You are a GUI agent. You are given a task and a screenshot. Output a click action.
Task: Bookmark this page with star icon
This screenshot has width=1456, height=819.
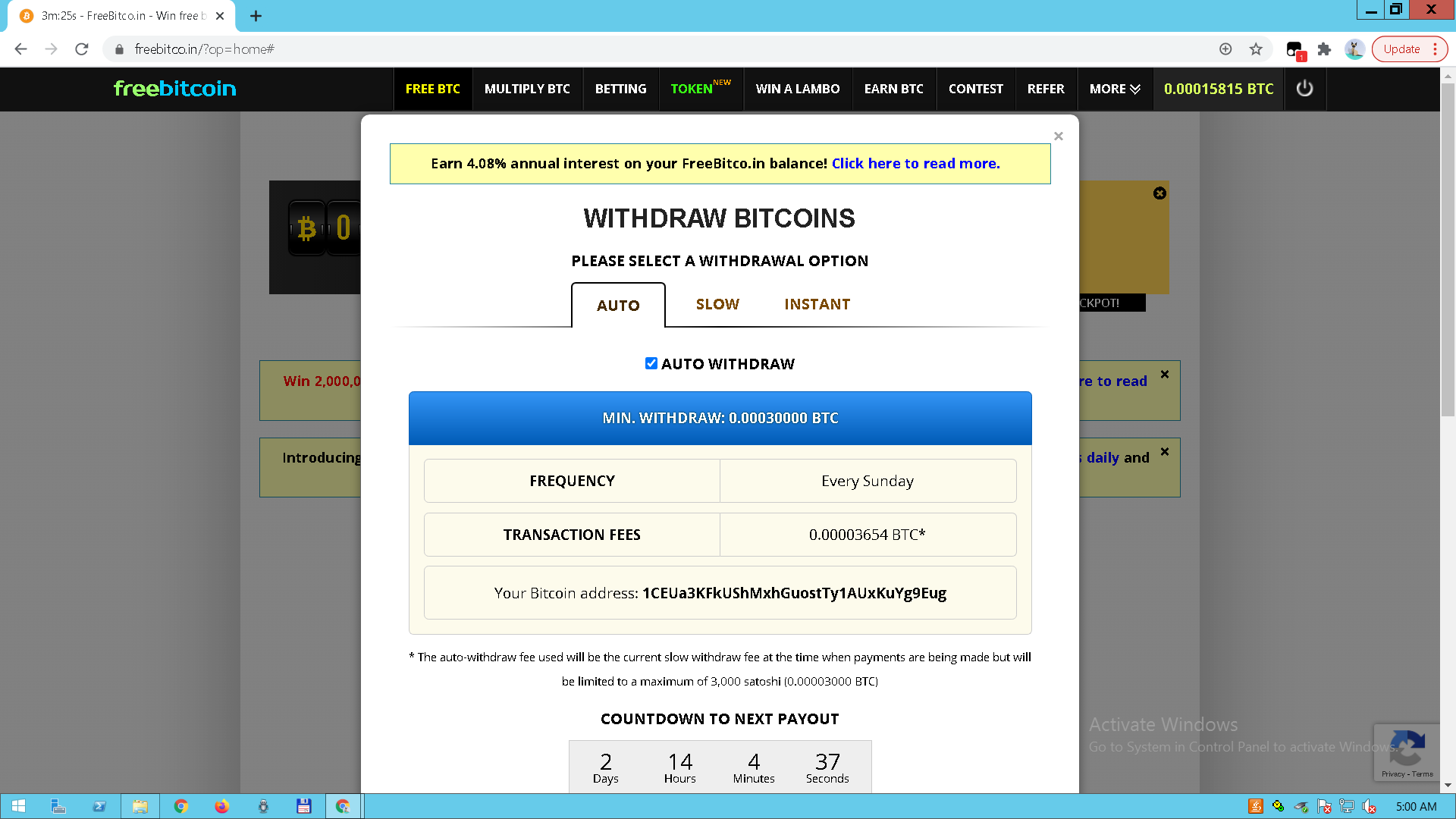1256,49
